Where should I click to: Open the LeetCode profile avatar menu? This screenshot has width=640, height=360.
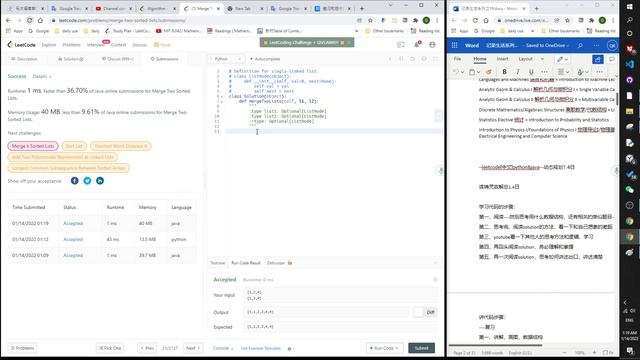(x=432, y=44)
